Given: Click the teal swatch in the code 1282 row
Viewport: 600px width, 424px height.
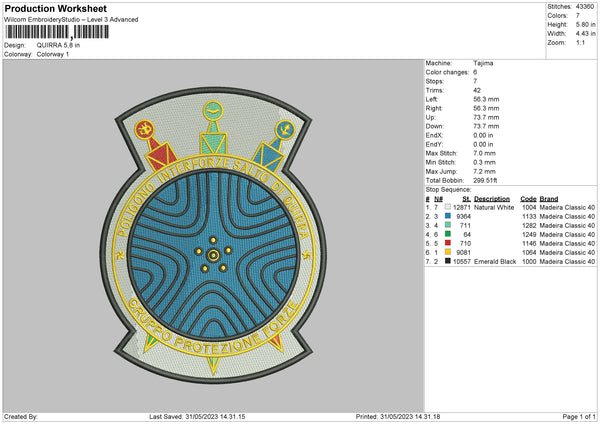Looking at the screenshot, I should coord(448,225).
